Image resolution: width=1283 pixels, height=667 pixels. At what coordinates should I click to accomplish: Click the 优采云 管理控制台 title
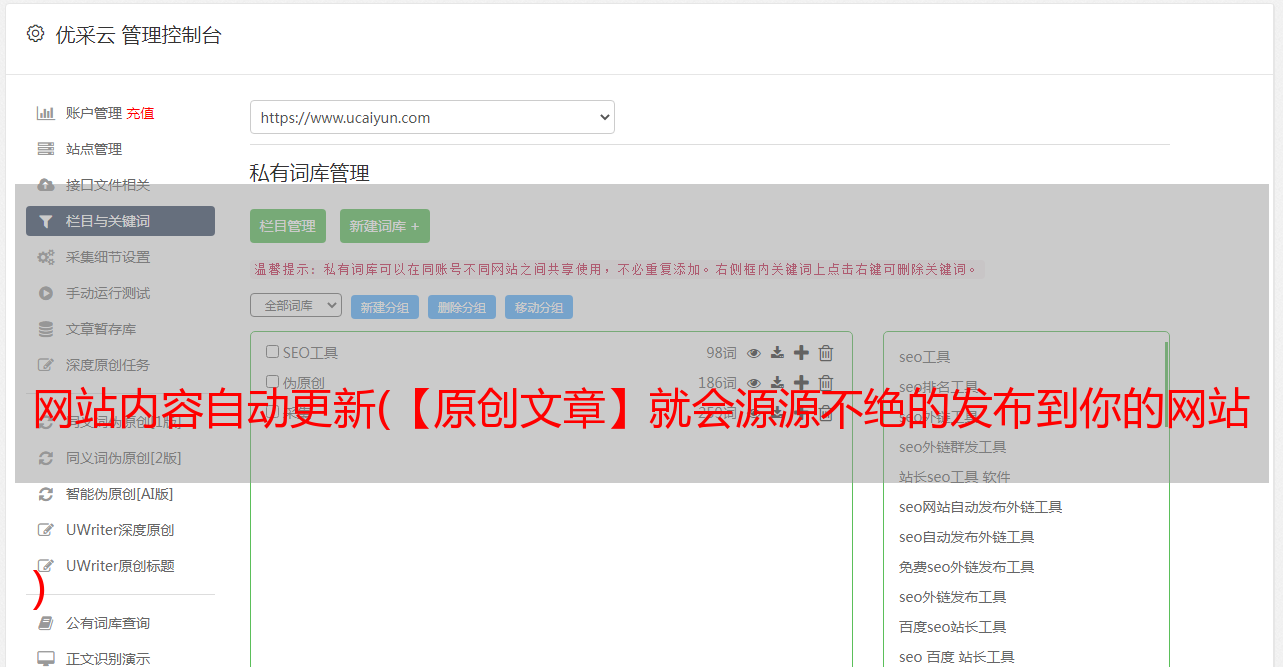coord(138,35)
